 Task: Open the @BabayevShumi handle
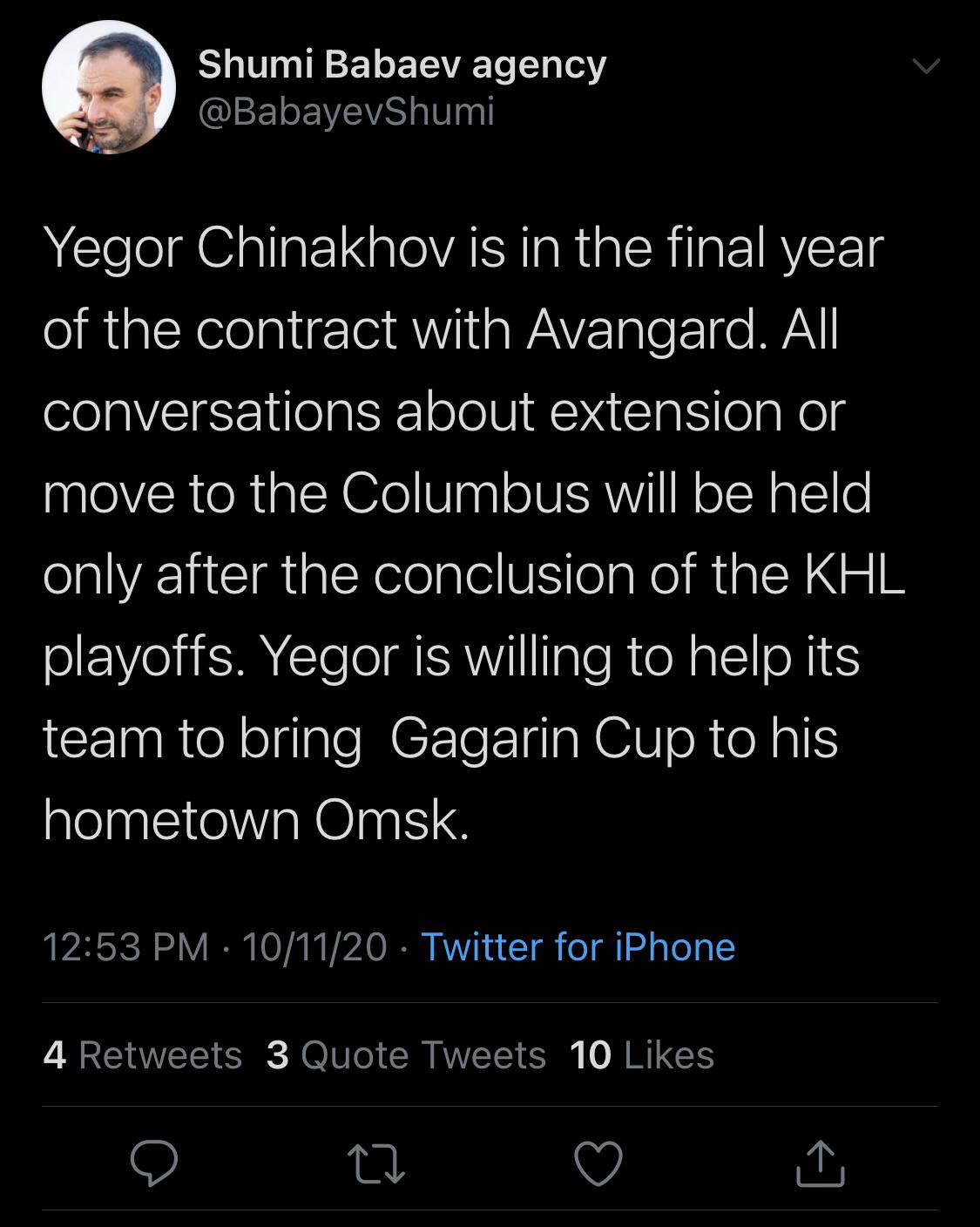coord(347,111)
